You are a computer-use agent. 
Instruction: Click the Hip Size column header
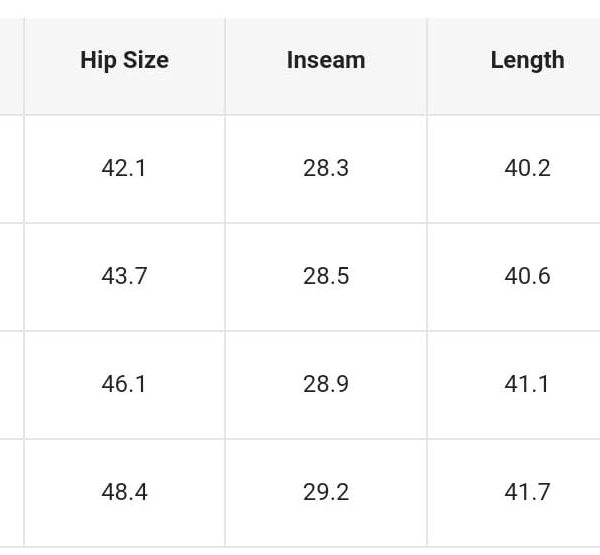(124, 60)
